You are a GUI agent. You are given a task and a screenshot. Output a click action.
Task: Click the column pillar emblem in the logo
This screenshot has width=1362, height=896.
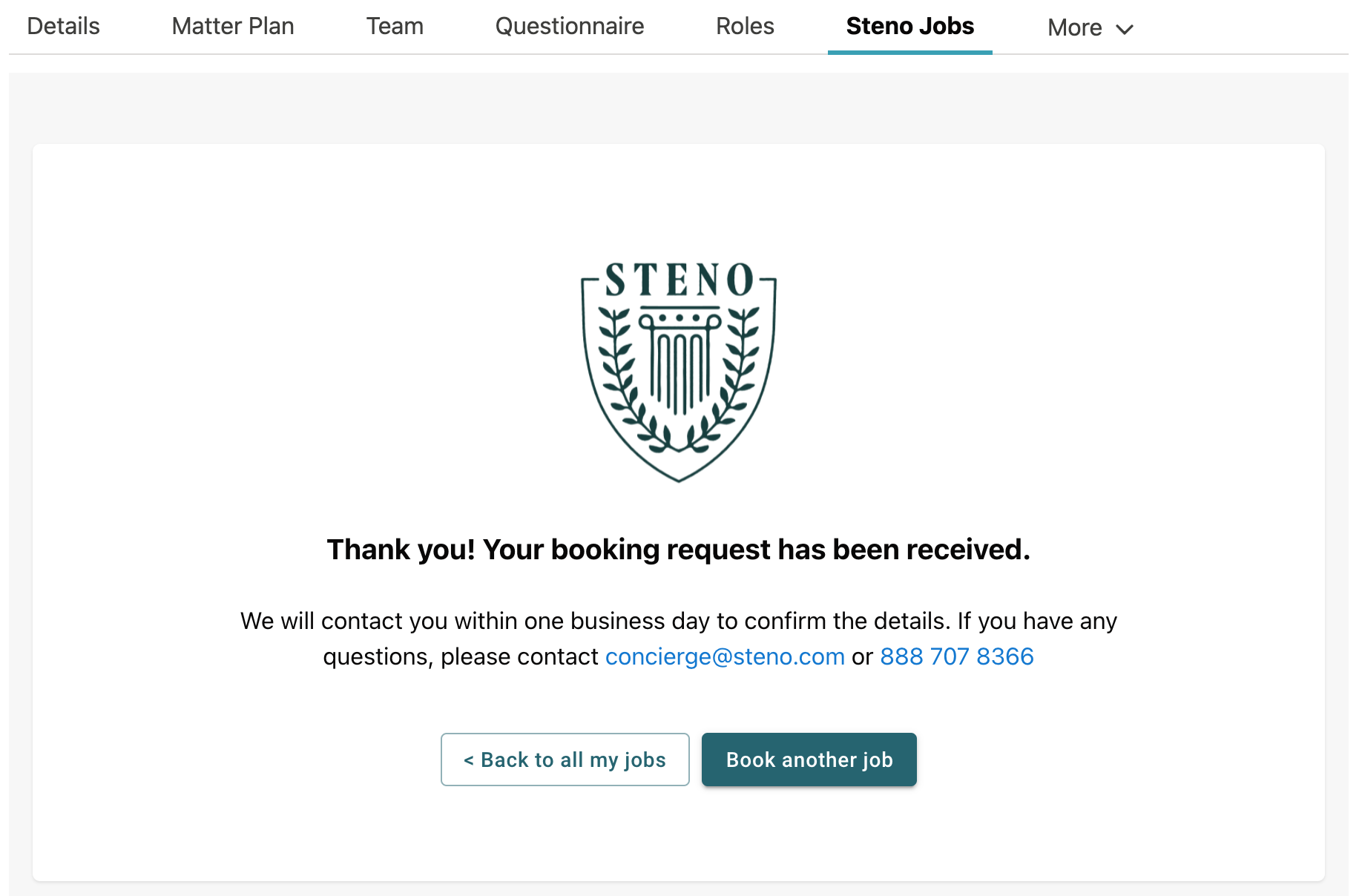680,360
